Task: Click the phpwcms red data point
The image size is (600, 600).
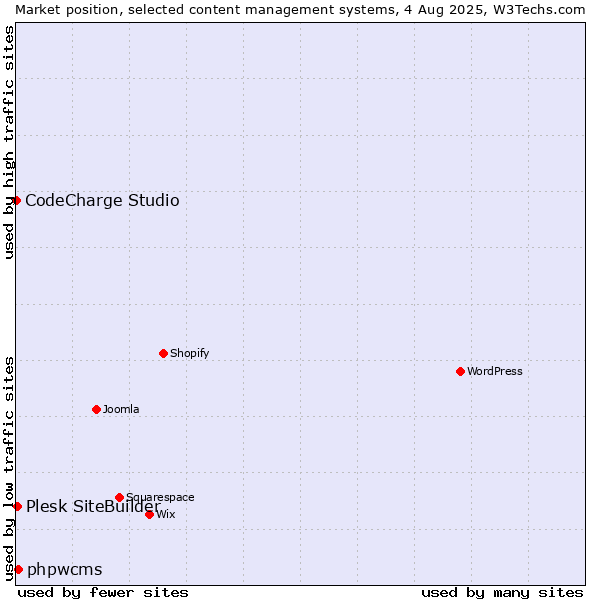Action: coord(18,569)
